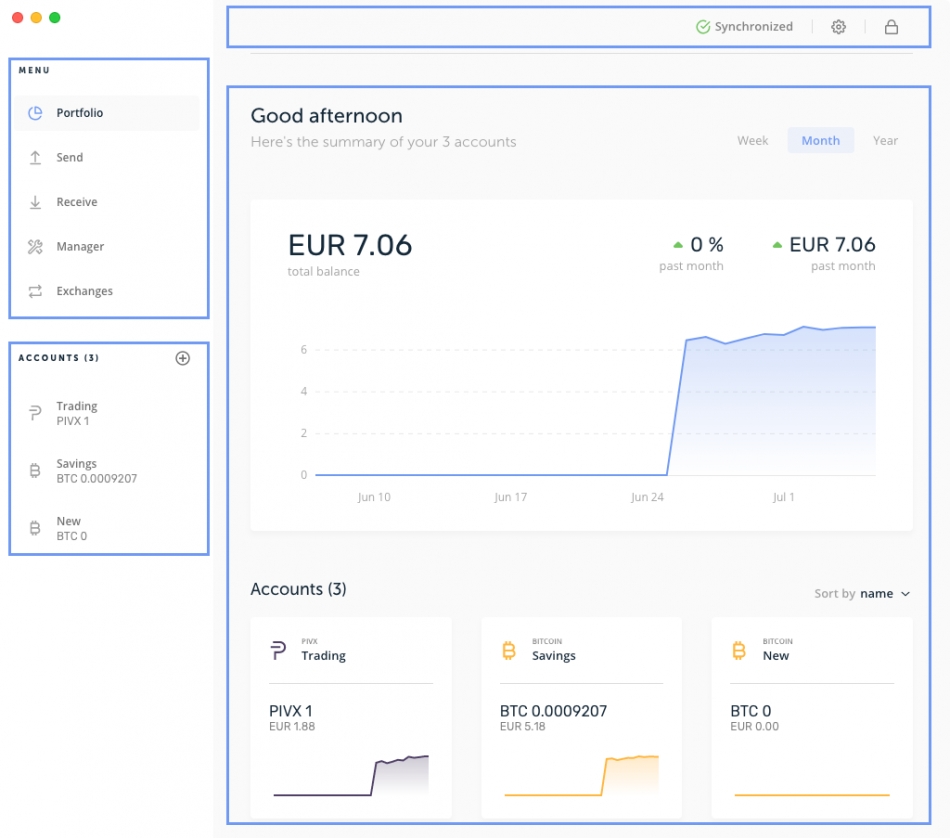
Task: Click the Trading card mini chart
Action: coord(351,775)
